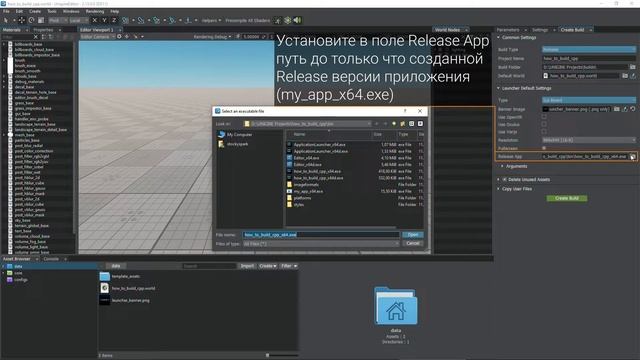Screen dimensions: 640x360
Task: Open the Rendering menu
Action: [95, 11]
